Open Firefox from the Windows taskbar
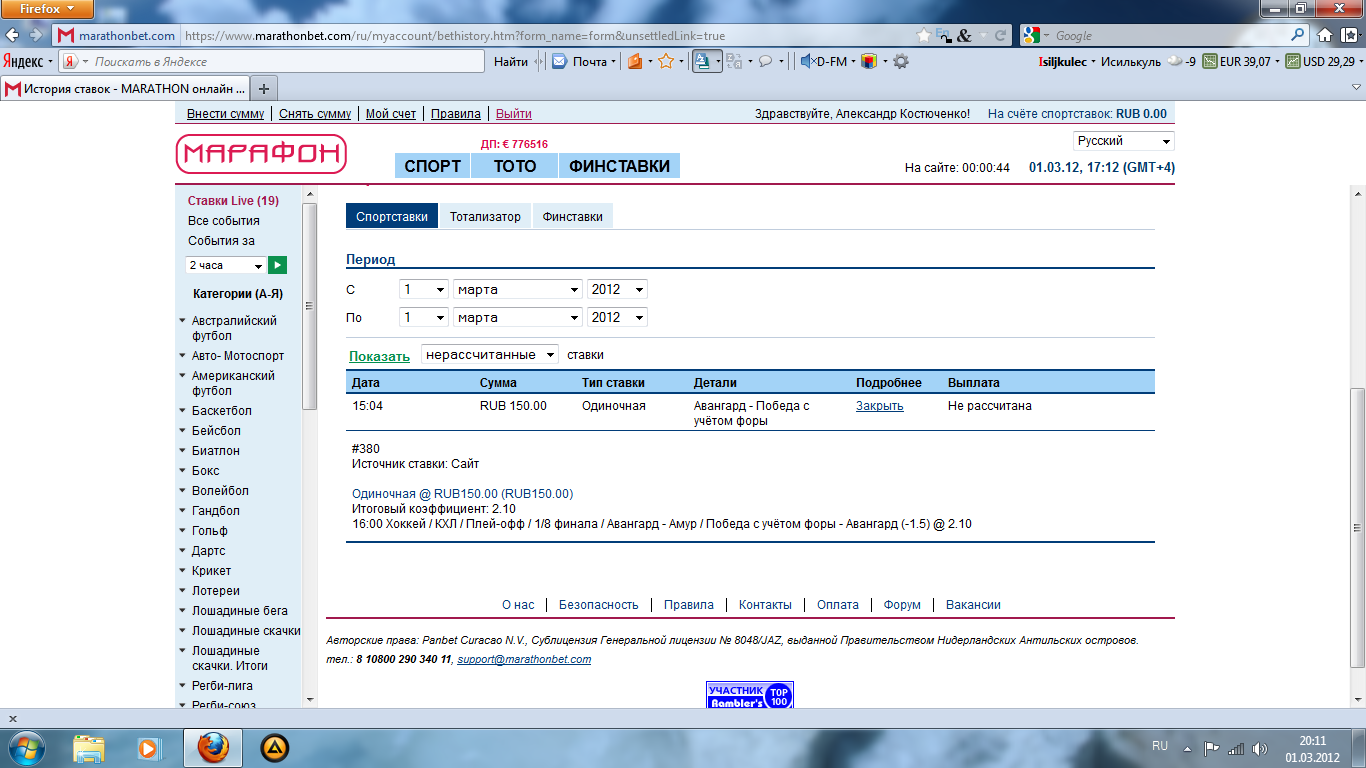The image size is (1366, 768). (212, 747)
